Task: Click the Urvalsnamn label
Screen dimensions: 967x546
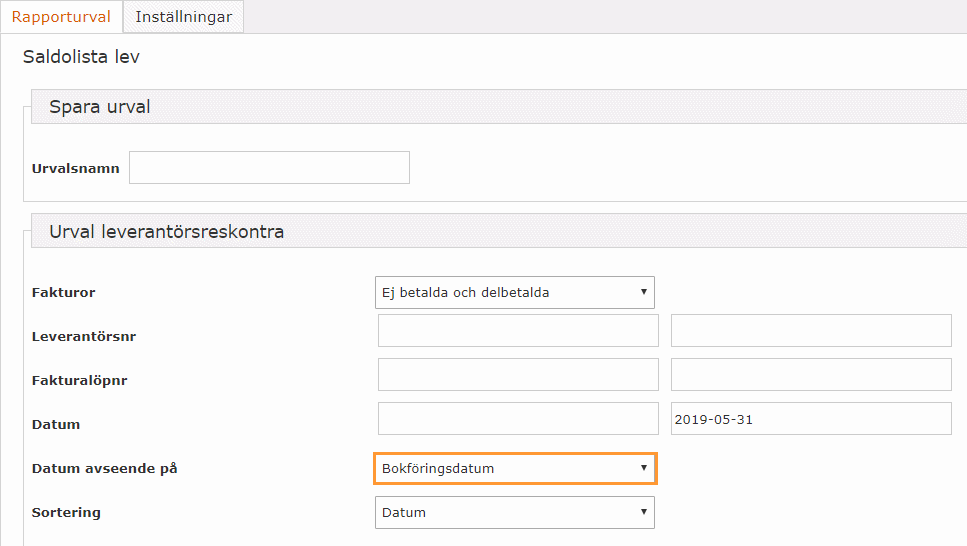Action: [x=75, y=168]
